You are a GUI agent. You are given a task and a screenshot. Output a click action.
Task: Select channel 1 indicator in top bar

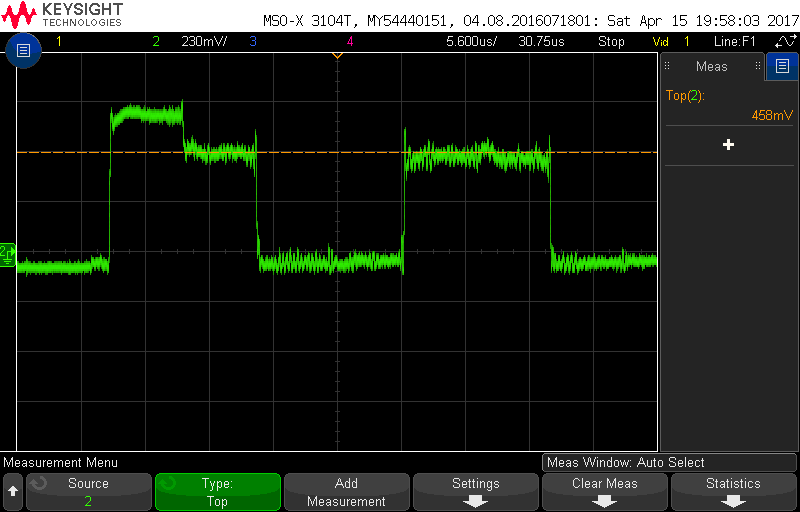(x=59, y=41)
